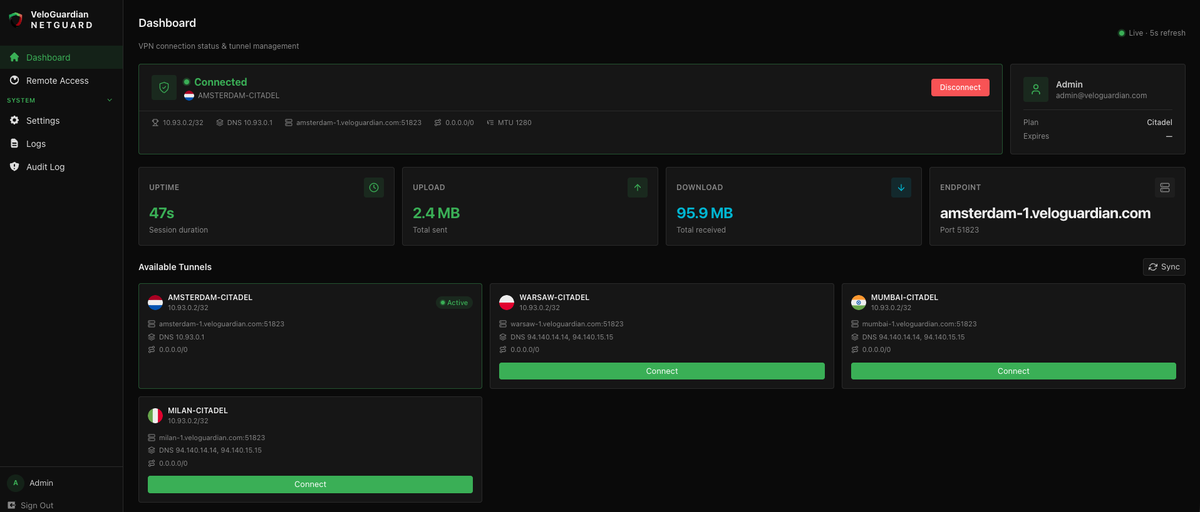This screenshot has height=512, width=1200.
Task: Click the Available Tunnels heading
Action: pyautogui.click(x=175, y=267)
